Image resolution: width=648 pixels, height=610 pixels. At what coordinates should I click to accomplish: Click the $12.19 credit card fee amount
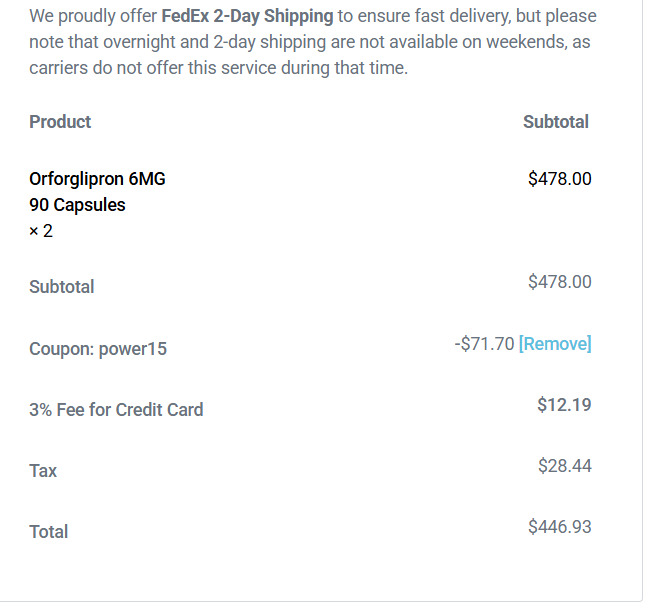564,405
